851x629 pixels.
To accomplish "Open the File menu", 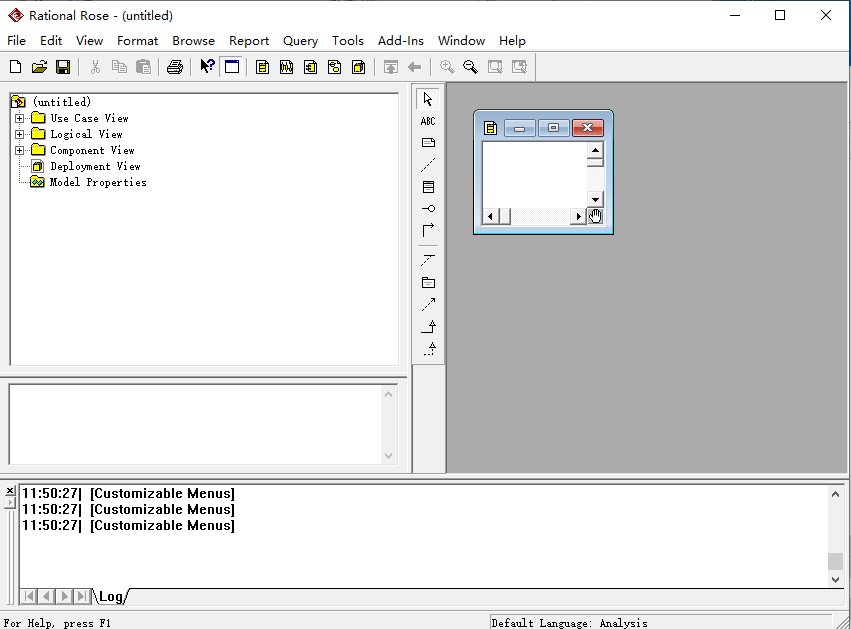I will pyautogui.click(x=16, y=41).
